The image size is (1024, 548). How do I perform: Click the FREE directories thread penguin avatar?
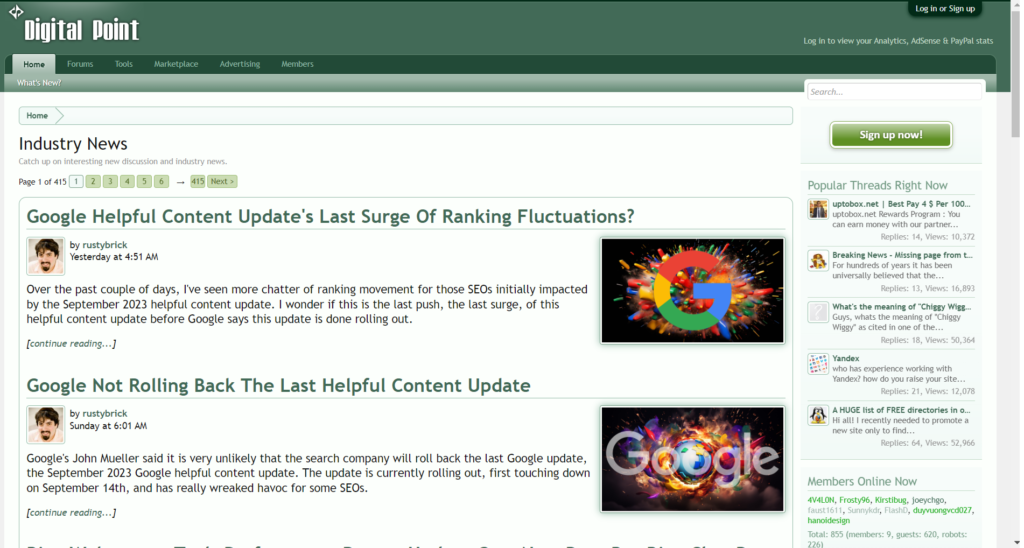(x=818, y=415)
